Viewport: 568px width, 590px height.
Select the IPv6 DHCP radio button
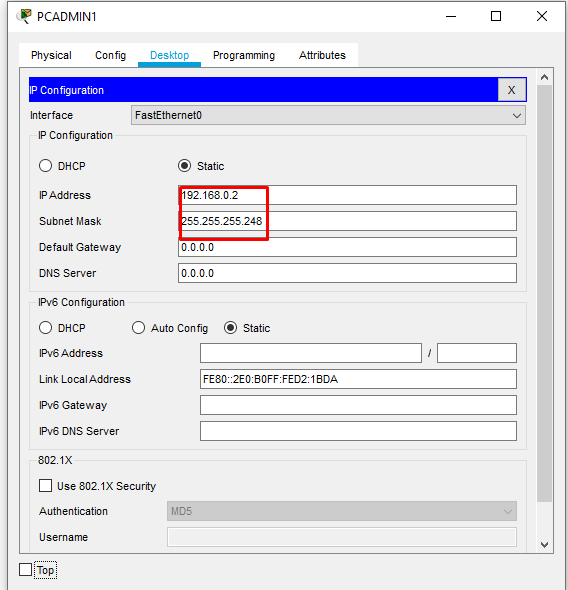tap(46, 328)
